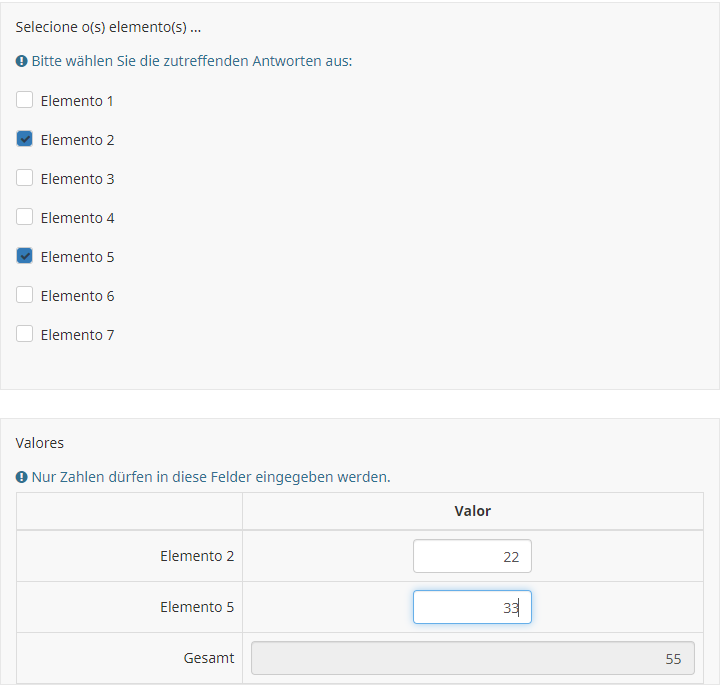Enable the Elemento 4 checkbox
The height and width of the screenshot is (692, 722).
pos(25,217)
